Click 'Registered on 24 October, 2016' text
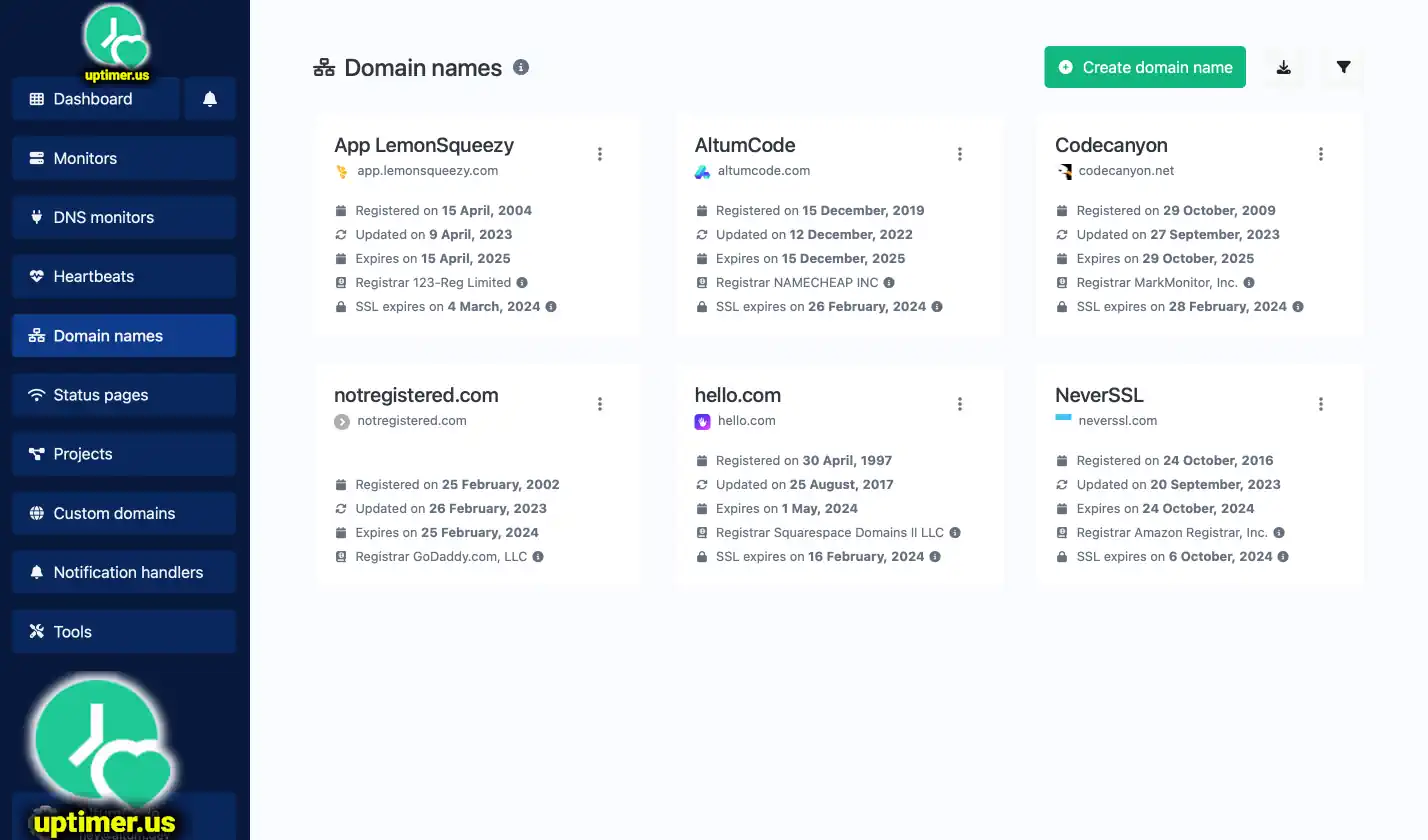 point(1175,461)
